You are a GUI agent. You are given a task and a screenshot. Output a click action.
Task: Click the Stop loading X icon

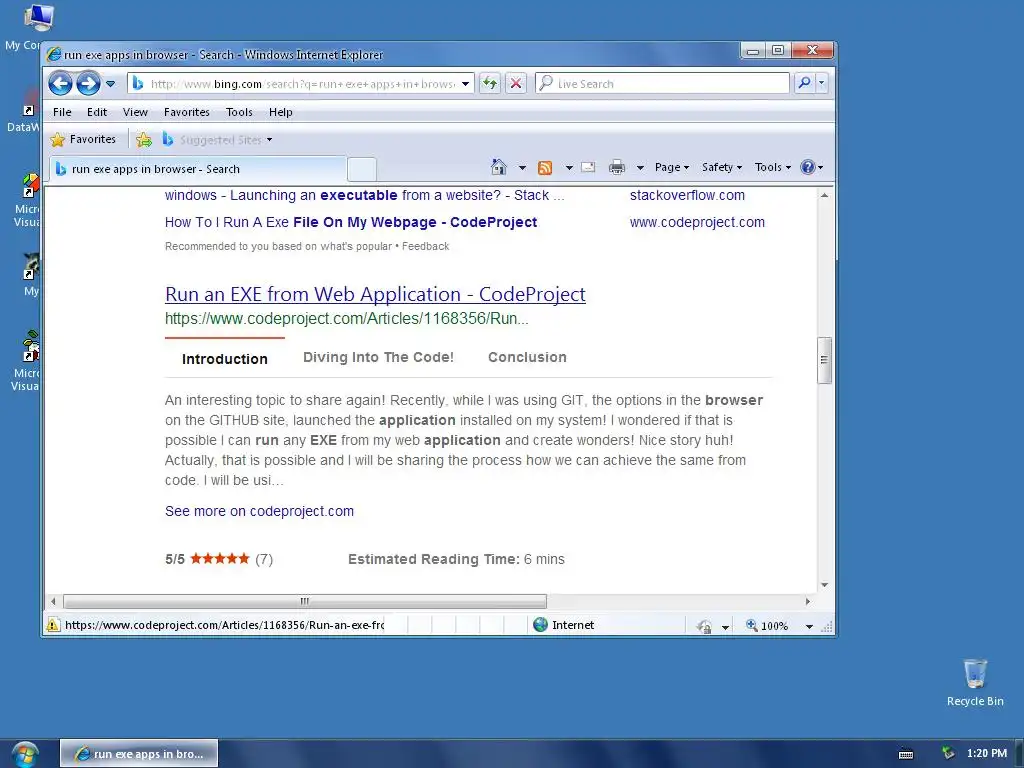[x=516, y=84]
